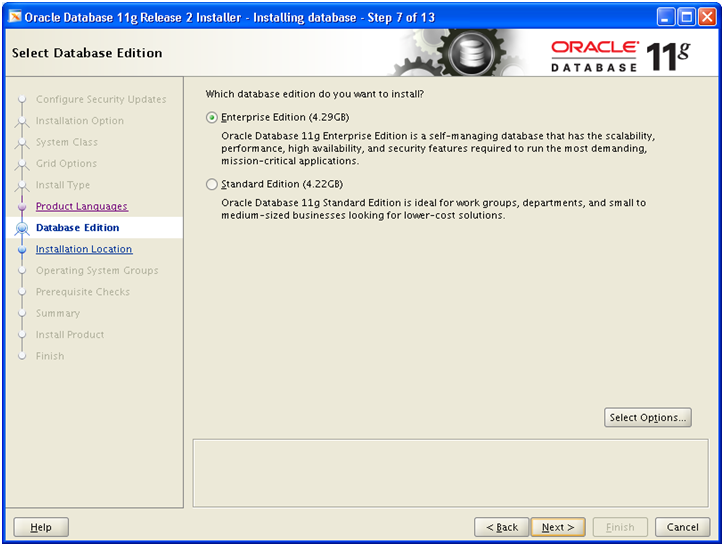Click the empty message area box
This screenshot has width=724, height=546.
tap(450, 473)
